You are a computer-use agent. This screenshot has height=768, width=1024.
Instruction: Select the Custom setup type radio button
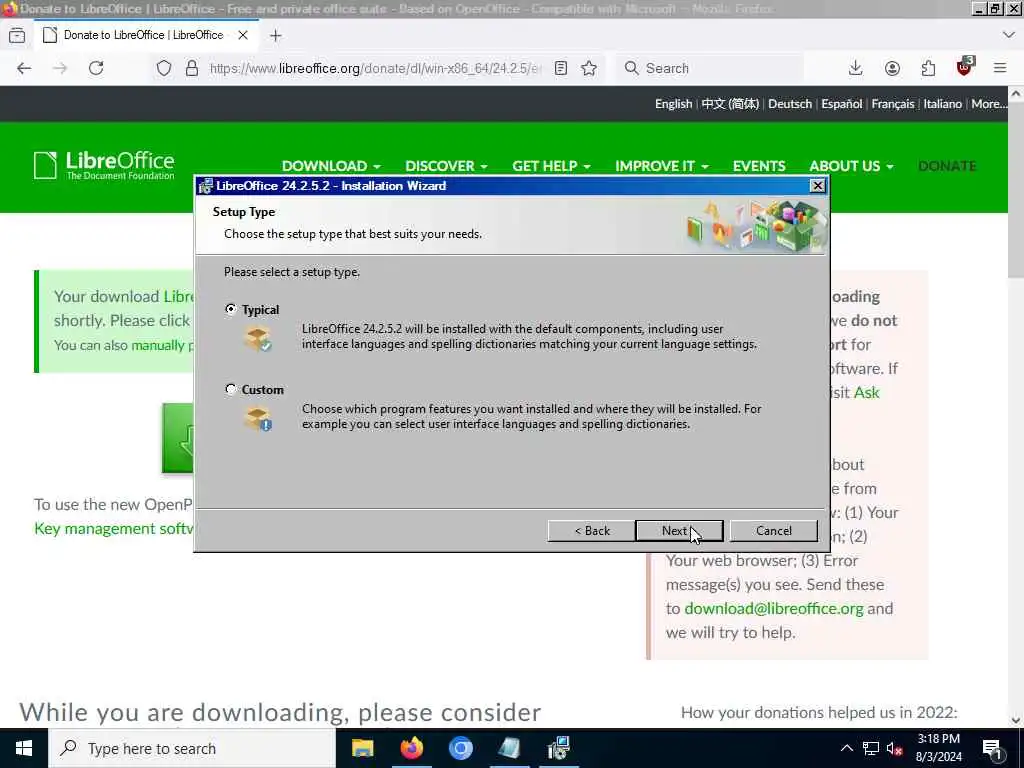(231, 389)
